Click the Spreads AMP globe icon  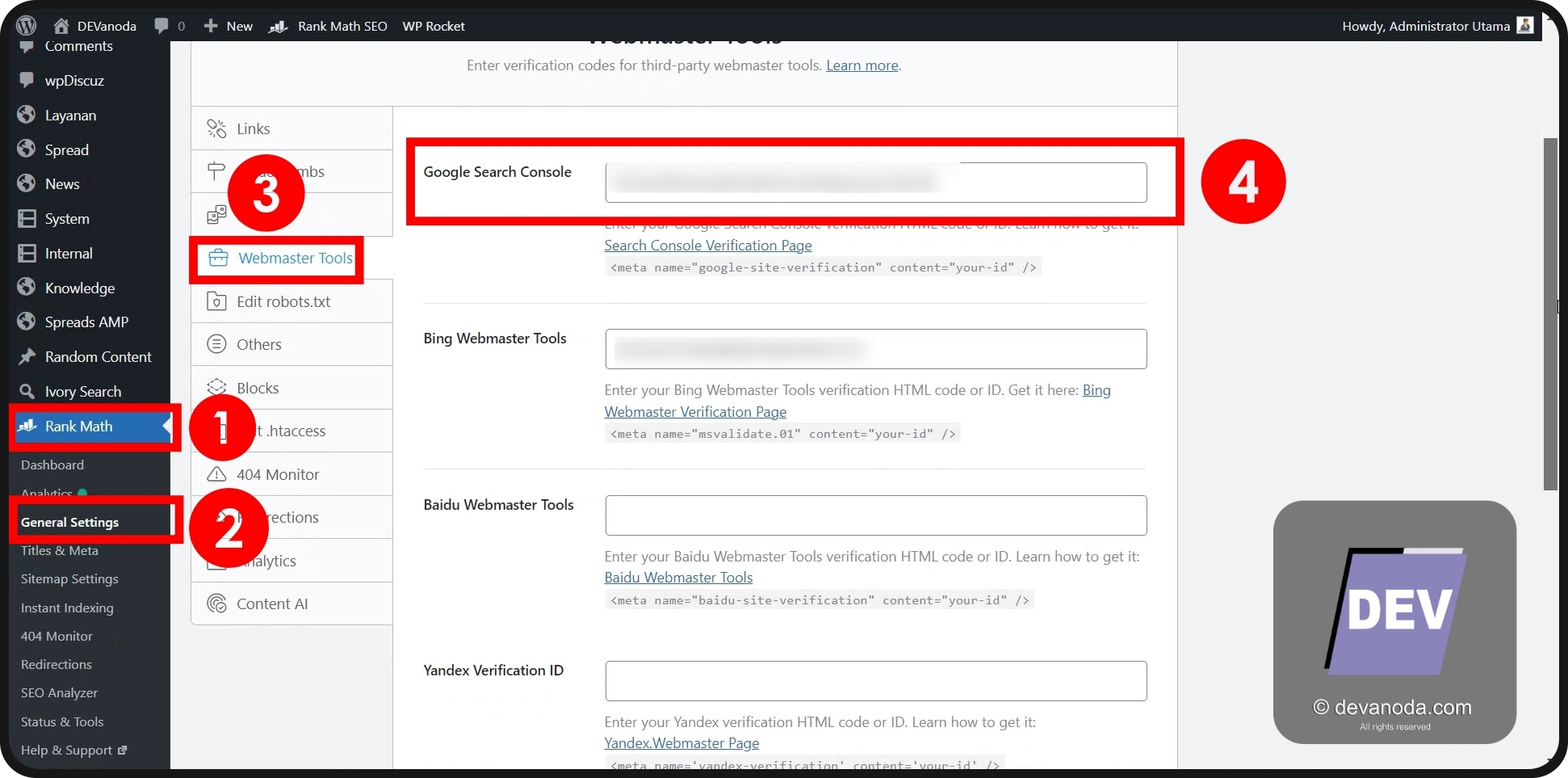27,322
